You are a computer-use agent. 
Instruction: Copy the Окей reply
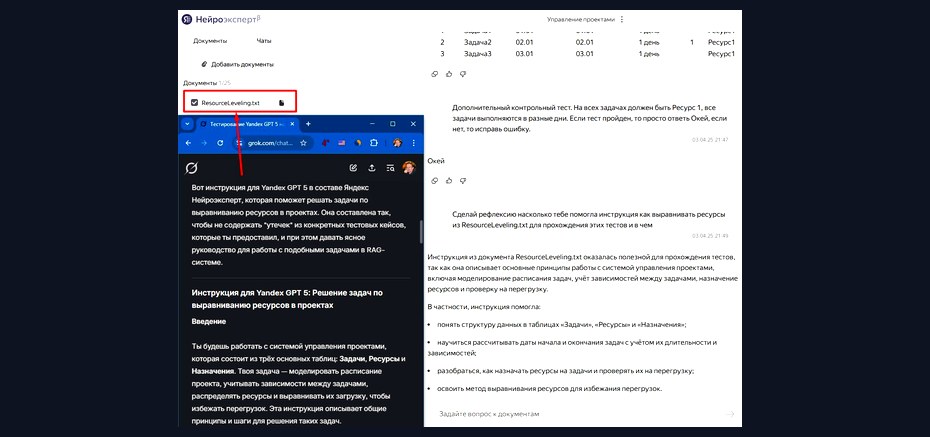point(435,180)
